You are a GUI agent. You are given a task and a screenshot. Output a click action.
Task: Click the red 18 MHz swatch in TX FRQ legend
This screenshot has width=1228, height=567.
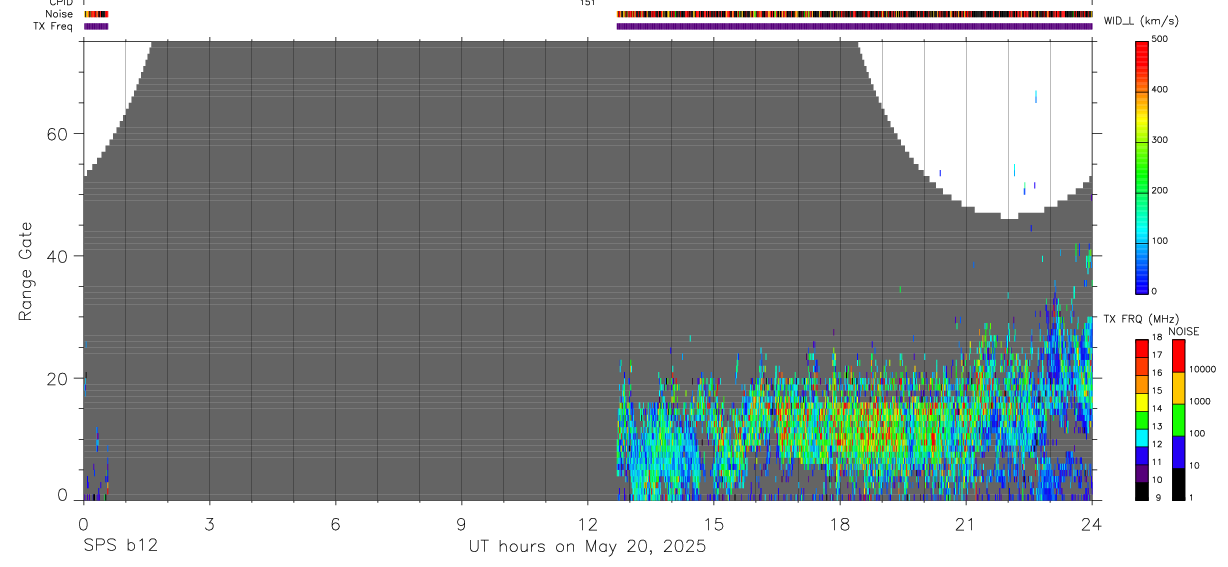point(1142,349)
